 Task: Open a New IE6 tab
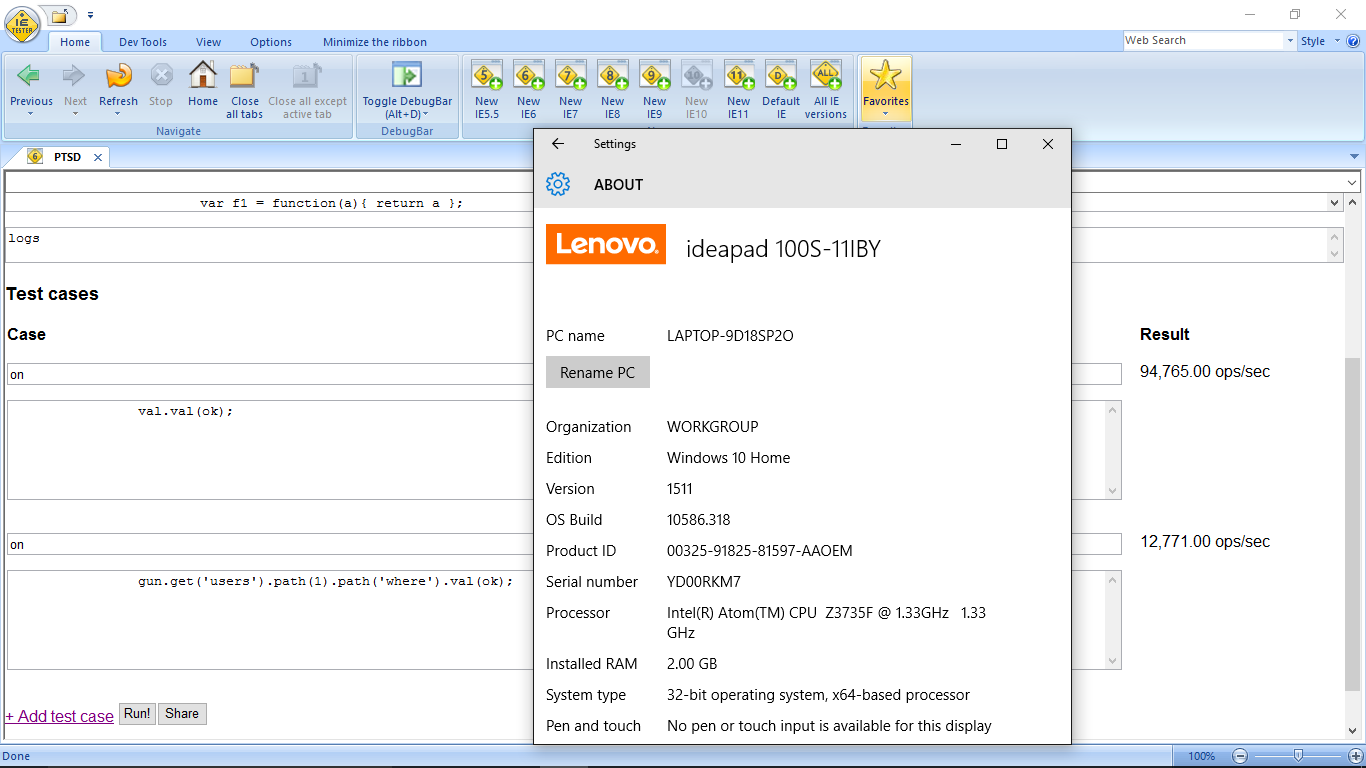(x=529, y=75)
